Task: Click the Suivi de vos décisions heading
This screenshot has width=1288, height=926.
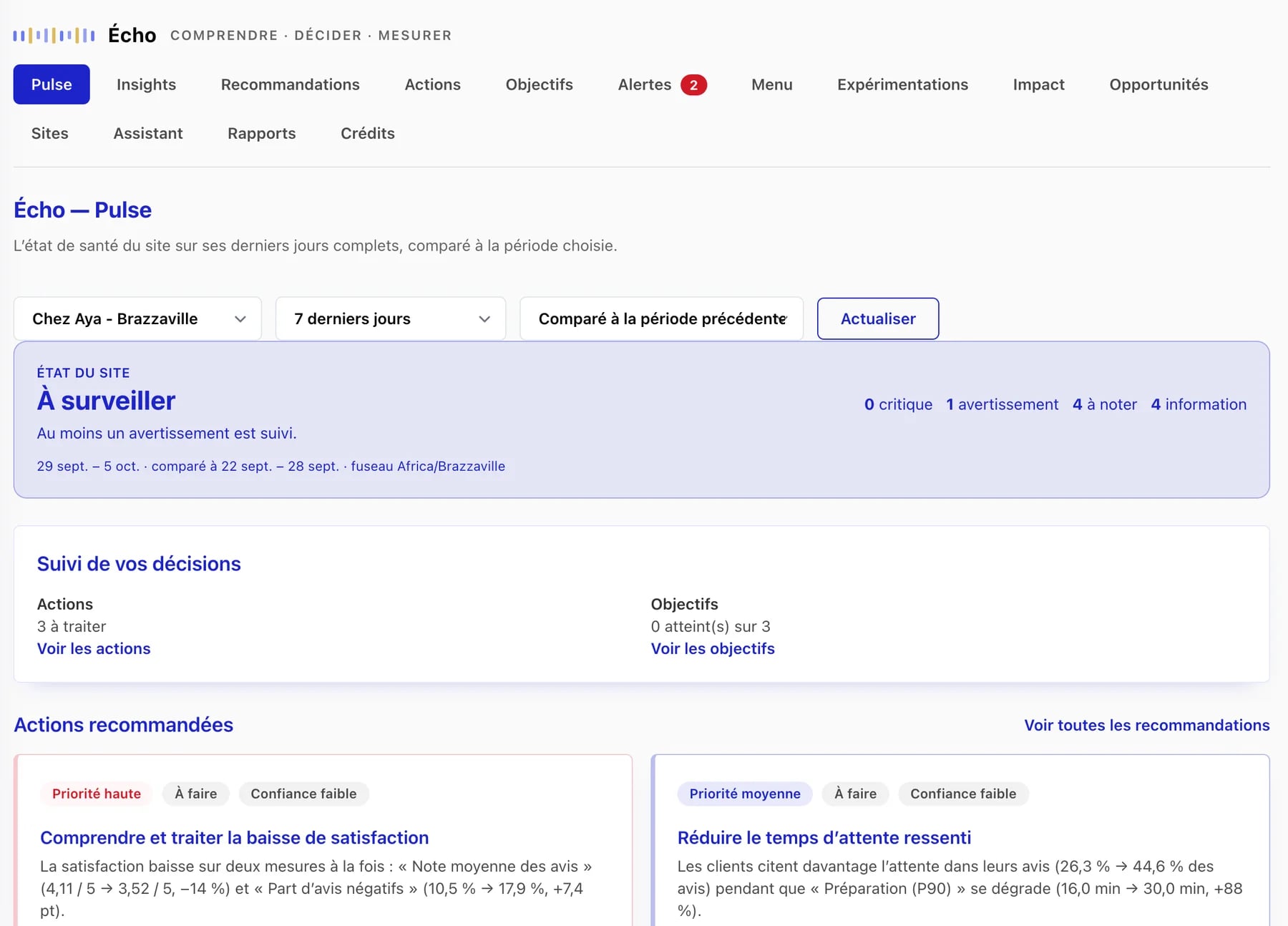Action: 139,564
